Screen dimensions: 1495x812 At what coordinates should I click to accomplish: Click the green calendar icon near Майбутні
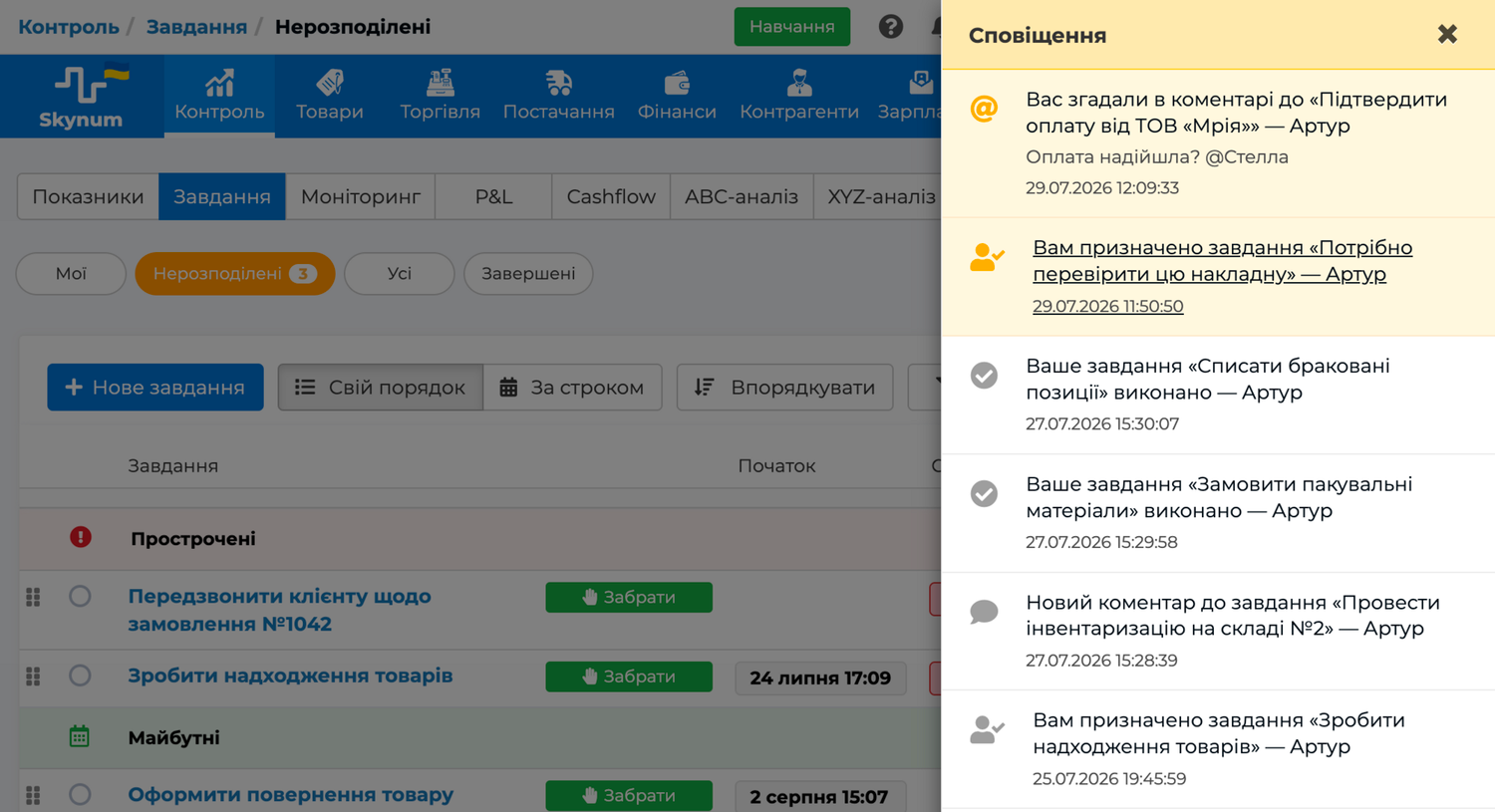click(x=80, y=737)
